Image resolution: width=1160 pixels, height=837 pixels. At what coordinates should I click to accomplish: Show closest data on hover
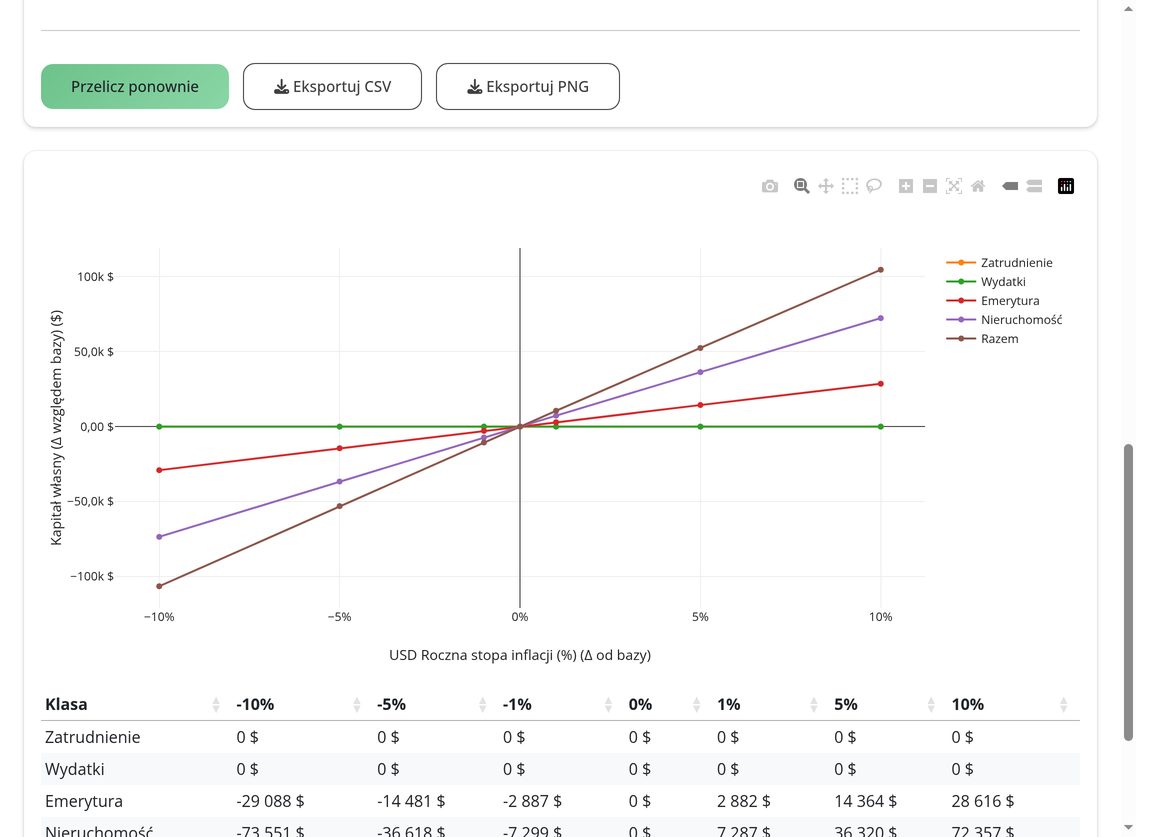click(1010, 186)
